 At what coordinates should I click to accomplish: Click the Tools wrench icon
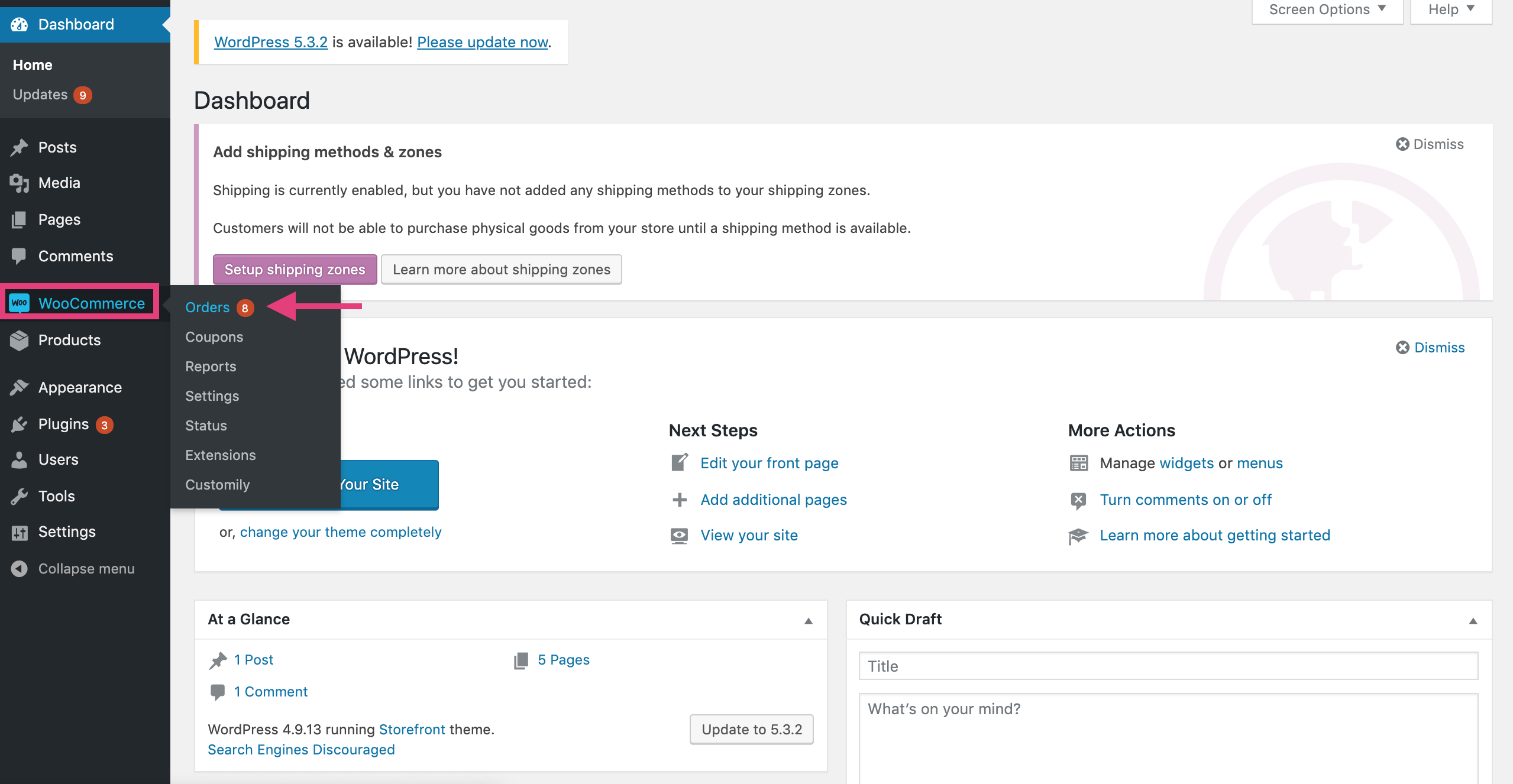[x=19, y=496]
